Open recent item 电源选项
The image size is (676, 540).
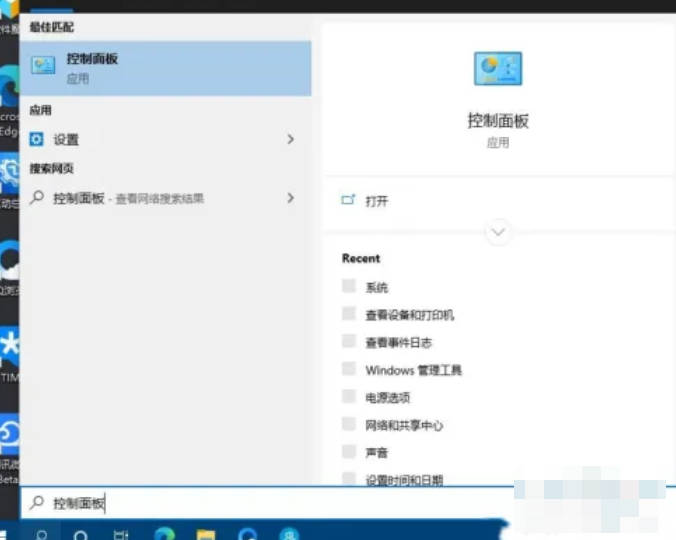point(376,397)
